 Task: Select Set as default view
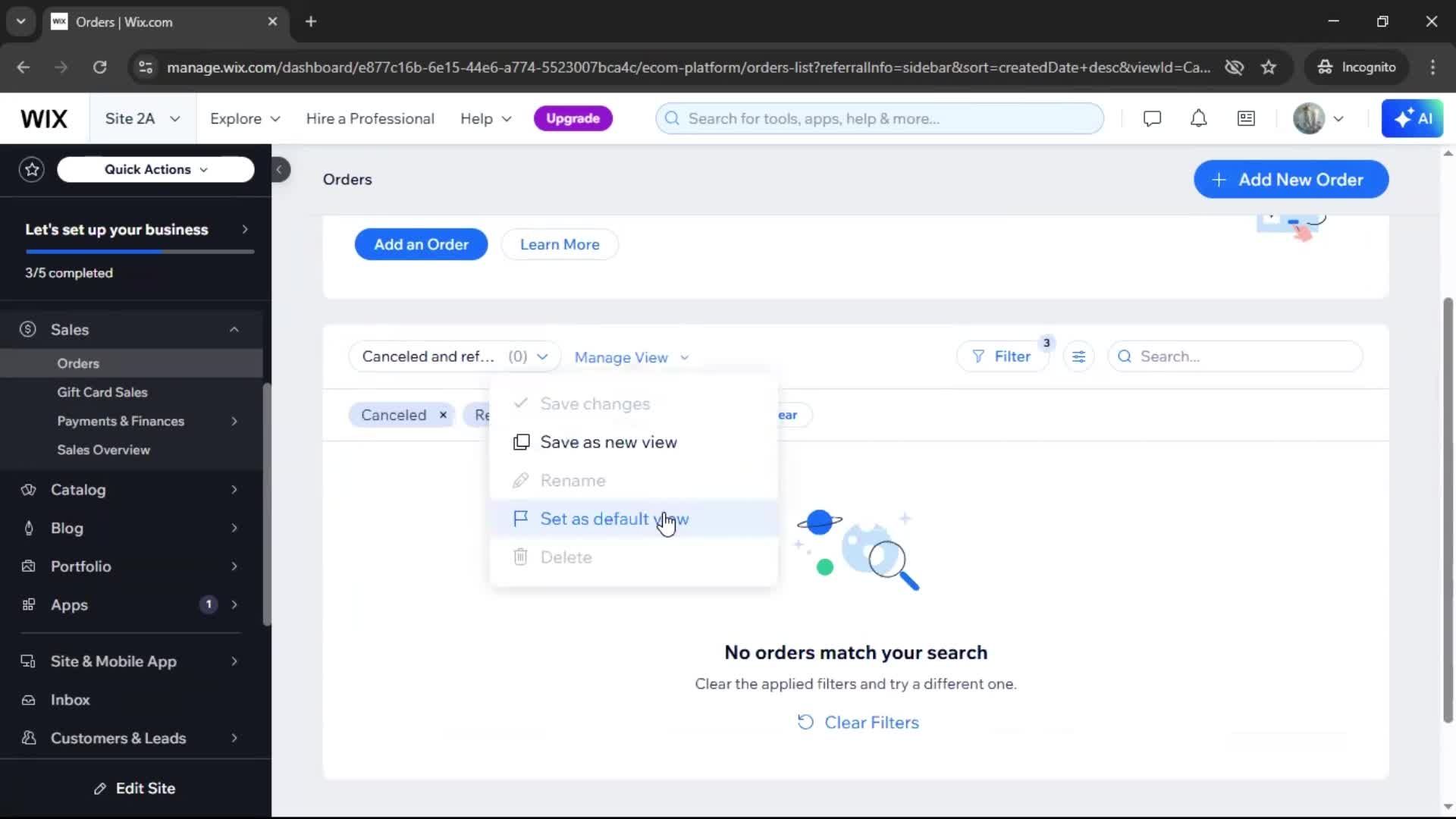[x=634, y=519]
